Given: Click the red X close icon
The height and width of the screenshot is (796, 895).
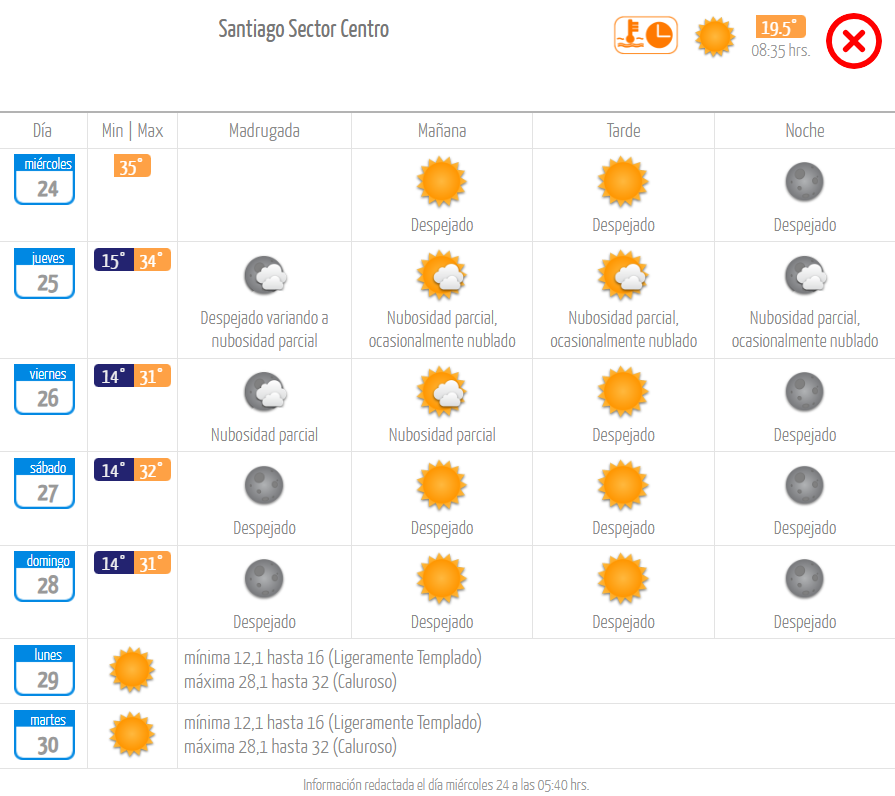Looking at the screenshot, I should click(853, 41).
